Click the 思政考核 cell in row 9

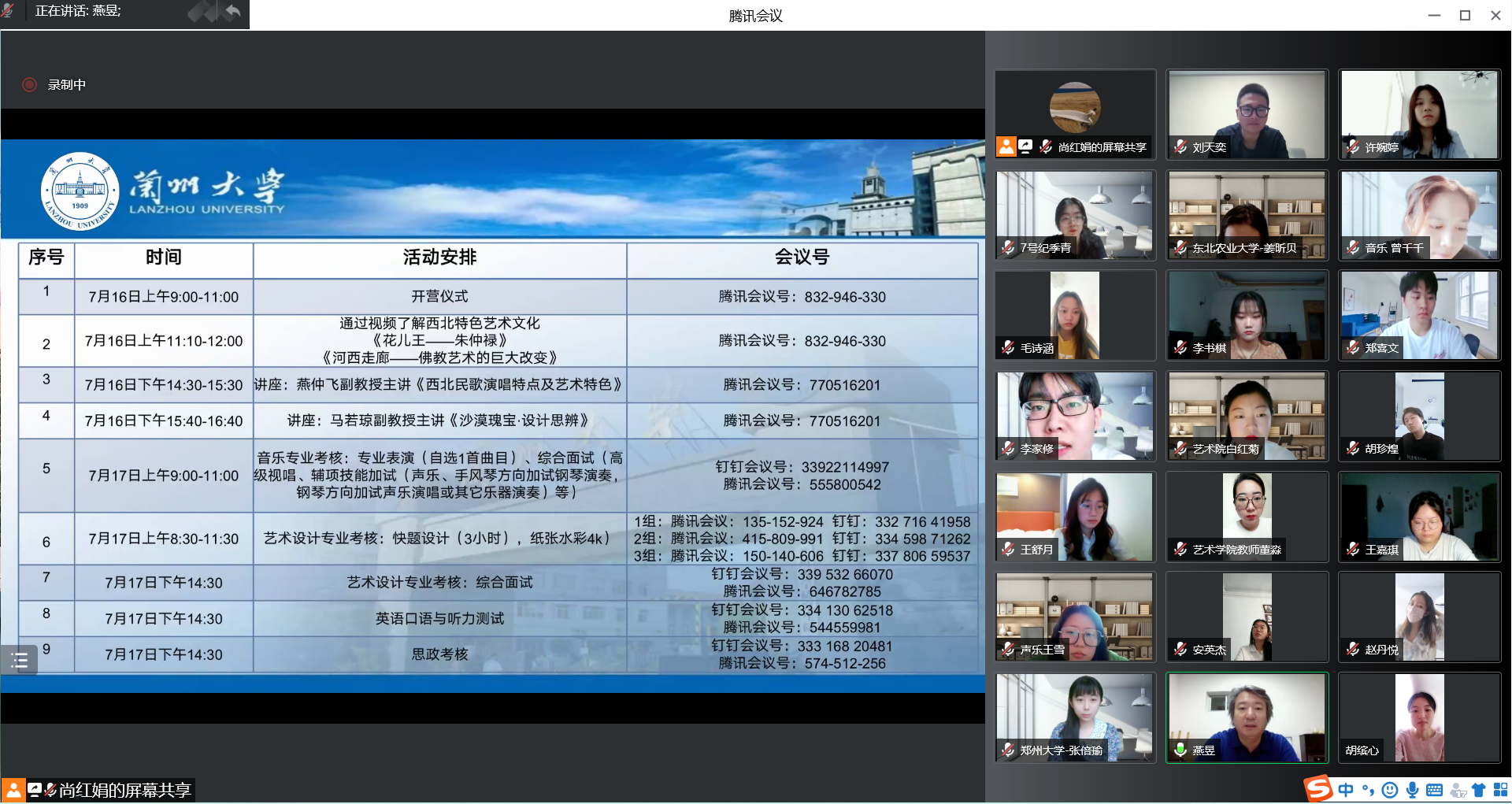point(439,654)
